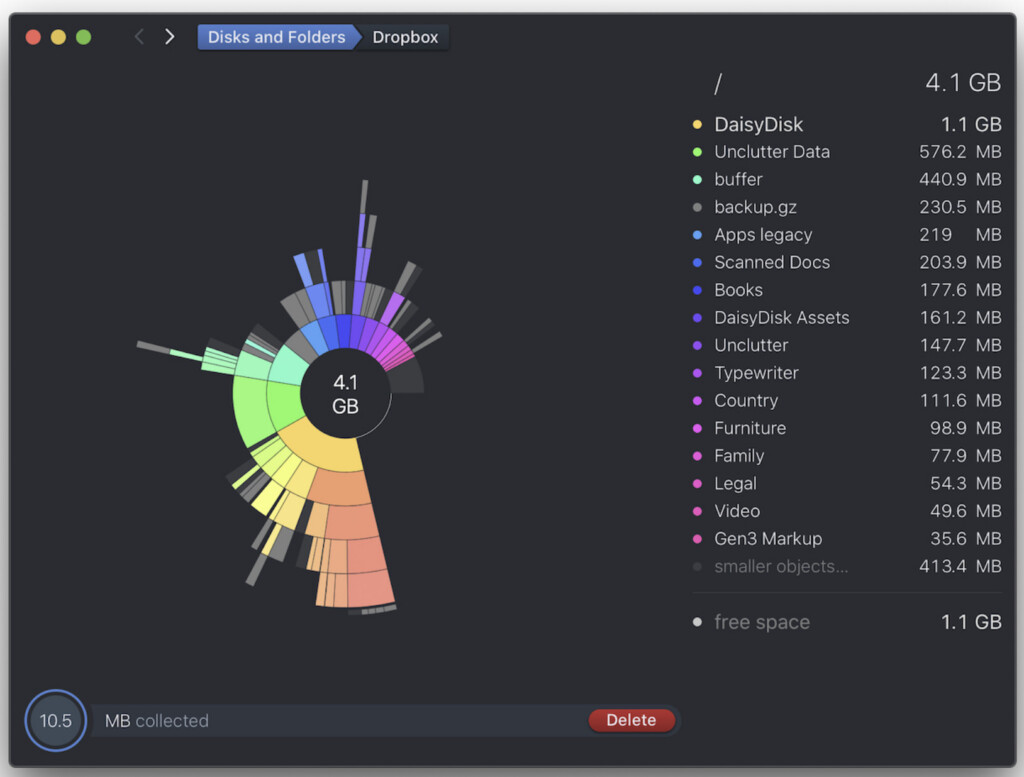Click the forward navigation arrow
Viewport: 1024px width, 777px height.
169,36
